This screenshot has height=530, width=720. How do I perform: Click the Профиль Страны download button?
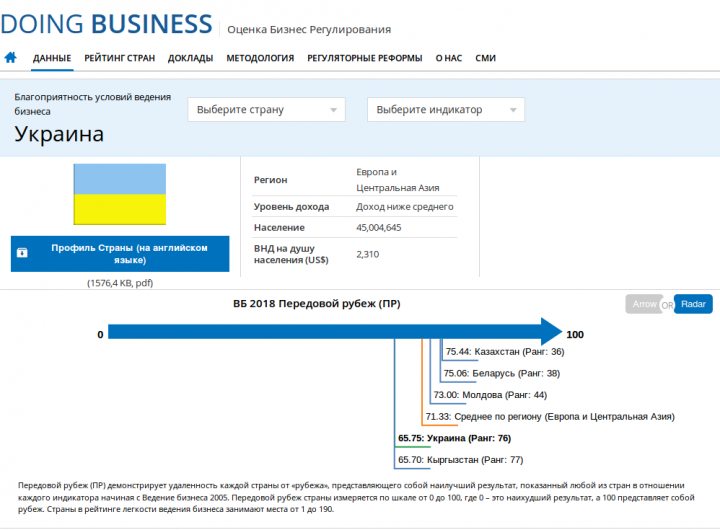click(x=120, y=254)
